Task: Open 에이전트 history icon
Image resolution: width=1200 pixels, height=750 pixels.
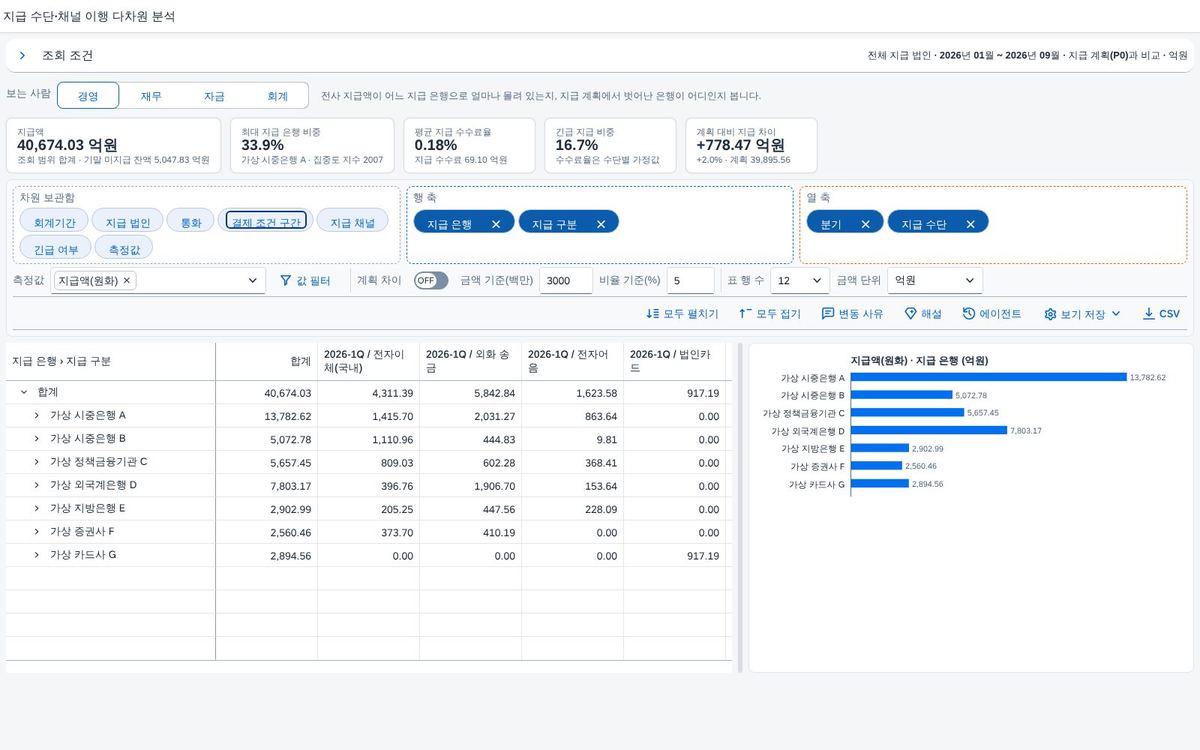Action: (969, 314)
